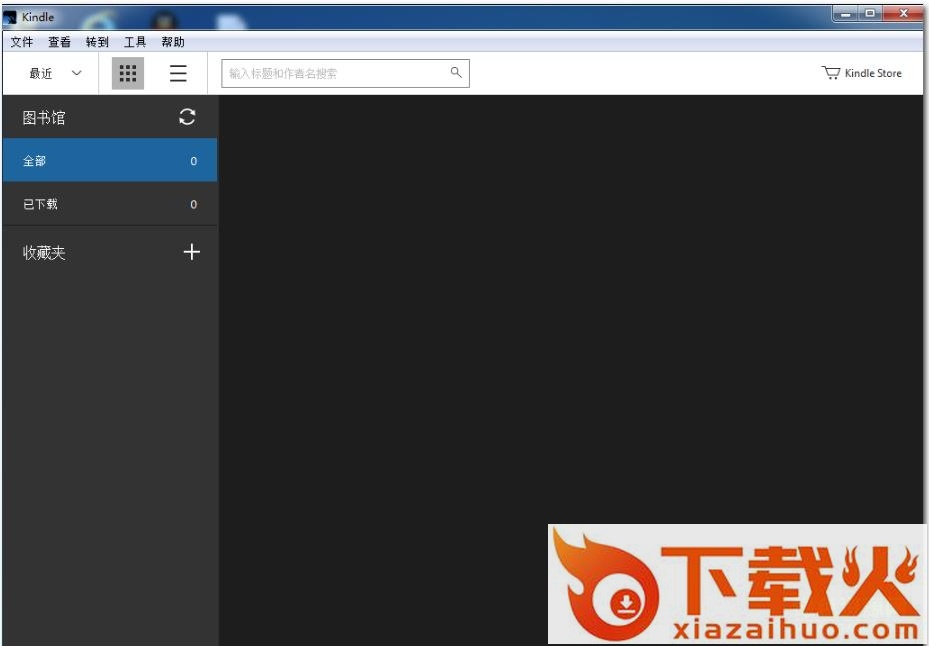This screenshot has width=929, height=646.
Task: Click the Kindle Store link text
Action: (873, 73)
